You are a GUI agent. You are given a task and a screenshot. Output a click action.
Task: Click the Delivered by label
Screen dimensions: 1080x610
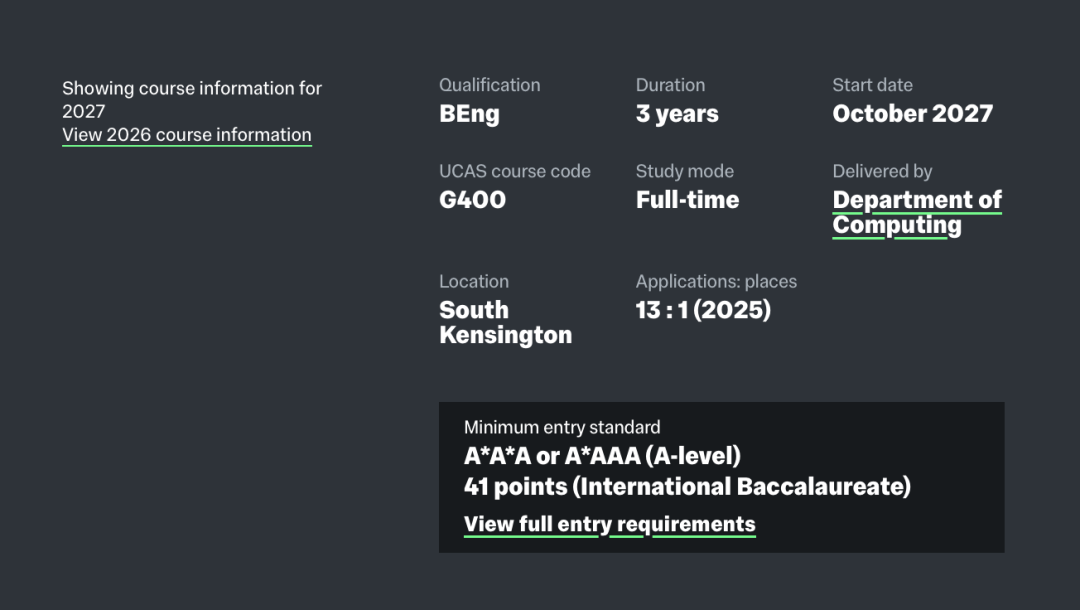[x=882, y=171]
